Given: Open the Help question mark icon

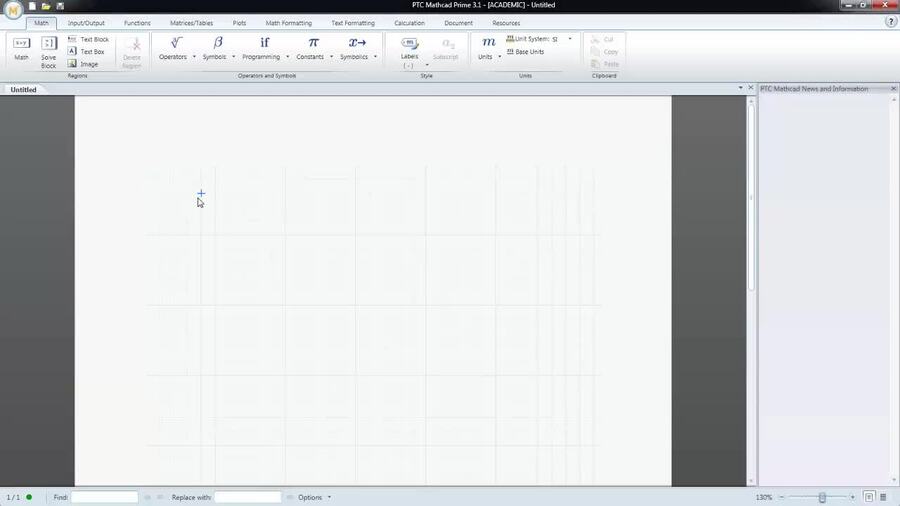Looking at the screenshot, I should pyautogui.click(x=891, y=22).
